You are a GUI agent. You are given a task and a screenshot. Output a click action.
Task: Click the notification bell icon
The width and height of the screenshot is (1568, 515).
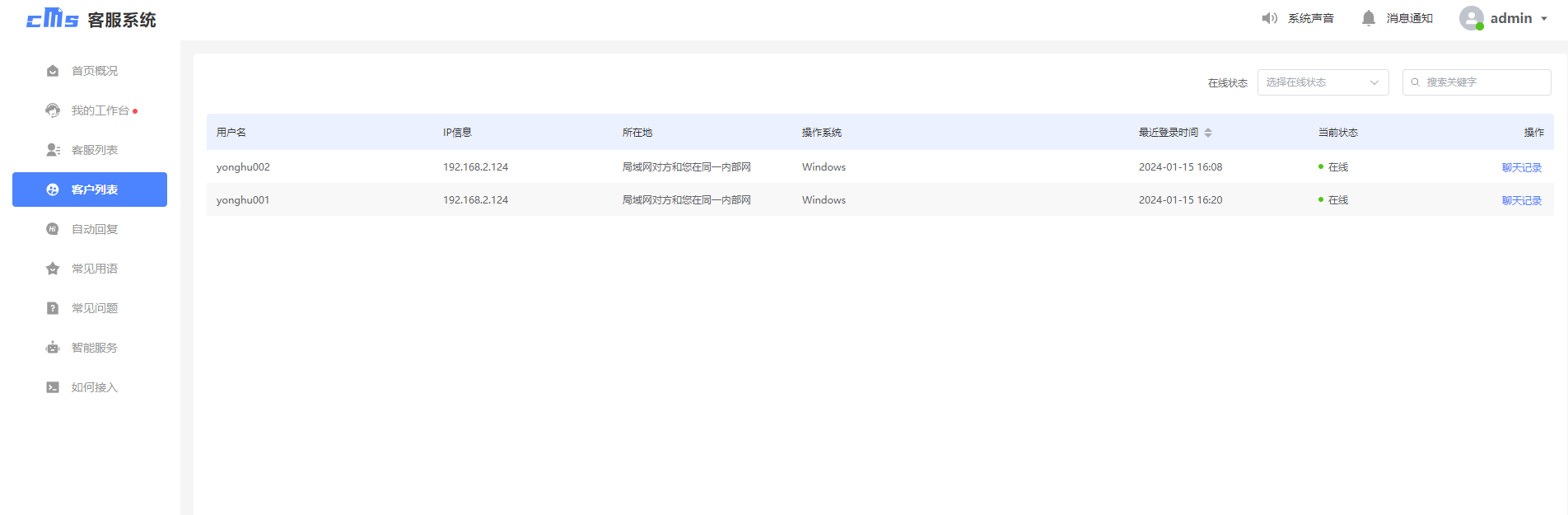pyautogui.click(x=1368, y=18)
